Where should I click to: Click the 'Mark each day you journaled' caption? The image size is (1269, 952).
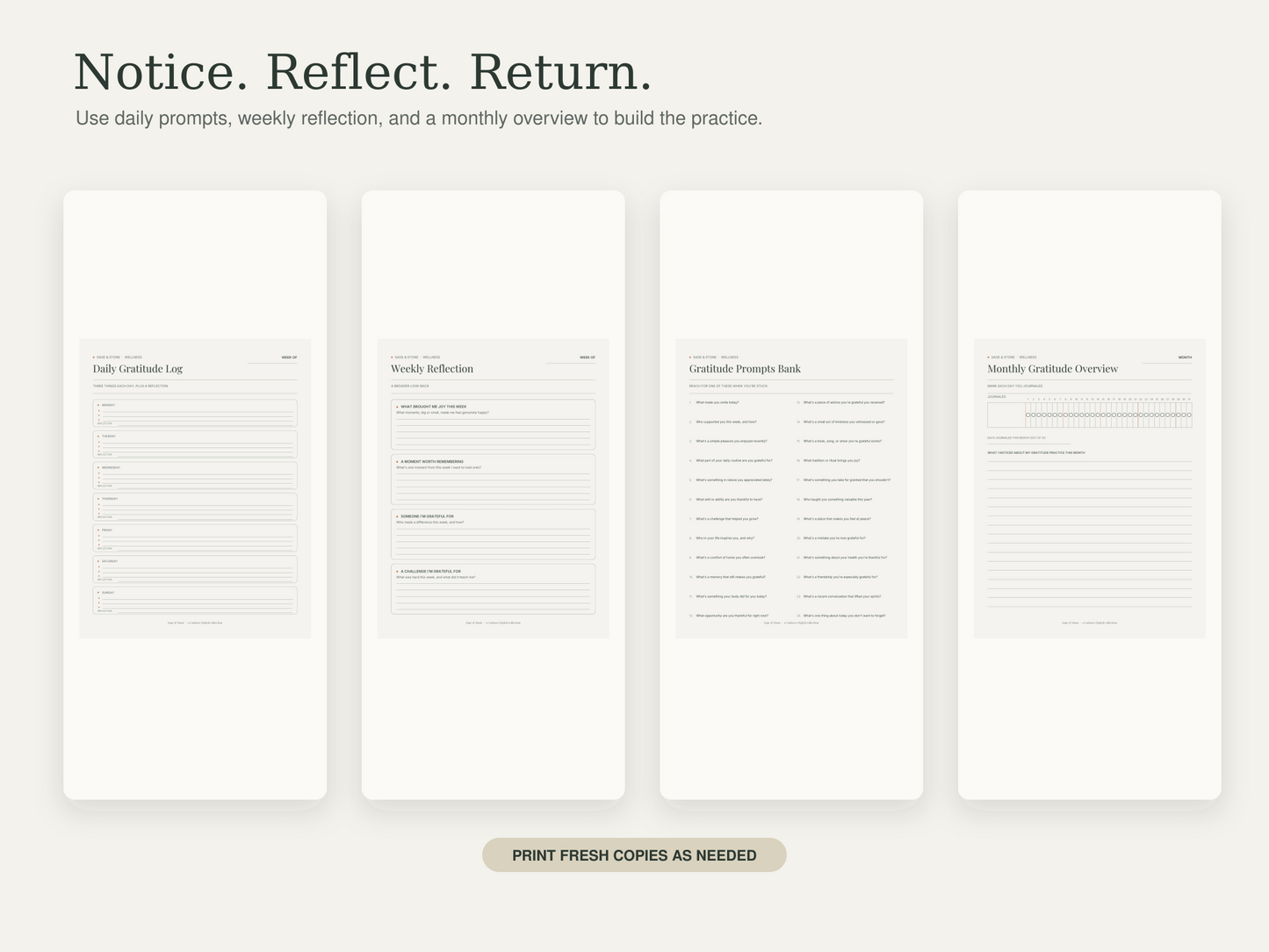1014,386
